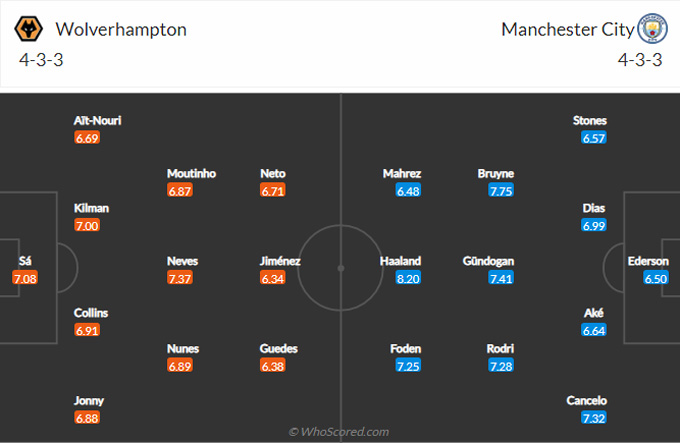Select Cancelo's 7.32 rating badge
The height and width of the screenshot is (443, 680).
[x=594, y=418]
